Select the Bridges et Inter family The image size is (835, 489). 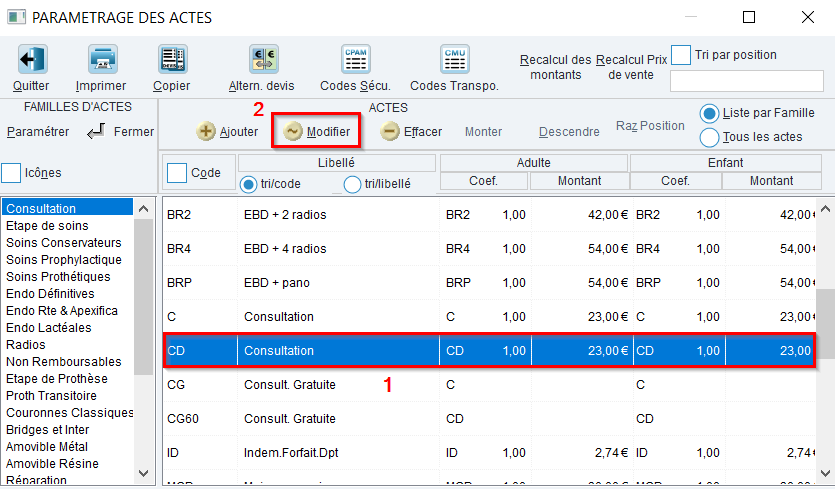pos(68,430)
